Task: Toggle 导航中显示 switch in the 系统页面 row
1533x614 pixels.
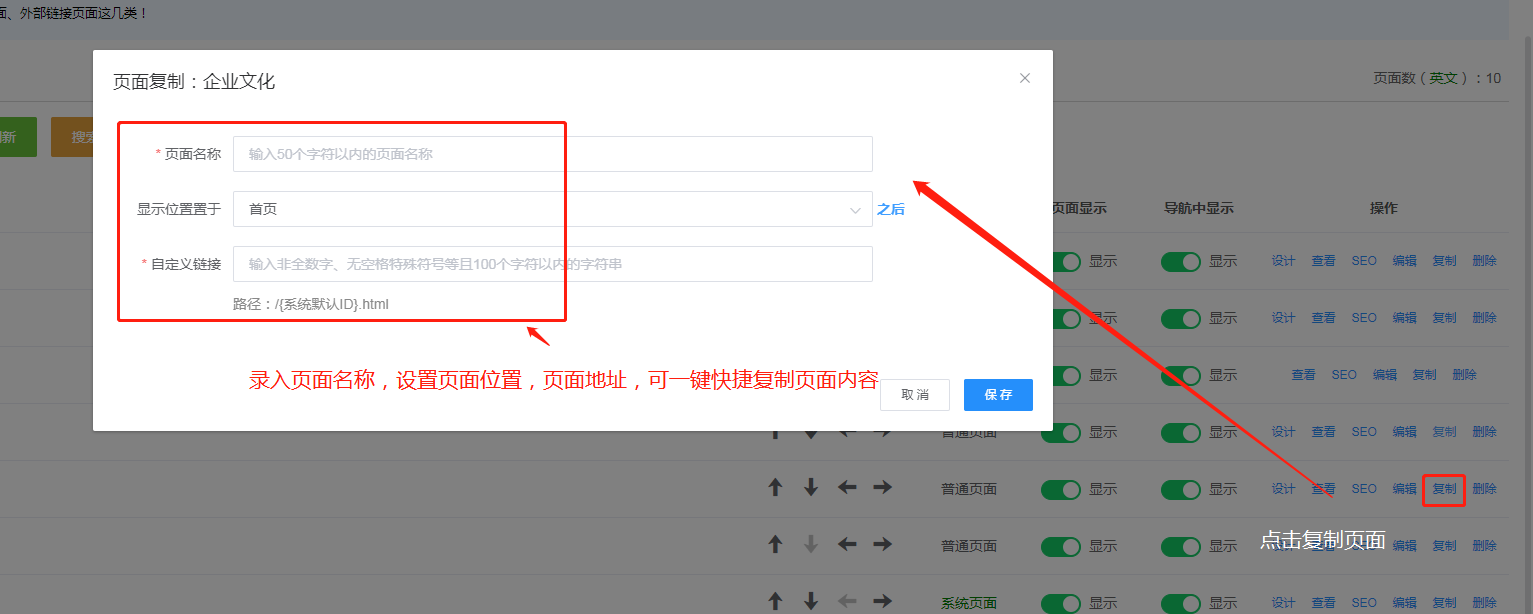Action: (1180, 603)
